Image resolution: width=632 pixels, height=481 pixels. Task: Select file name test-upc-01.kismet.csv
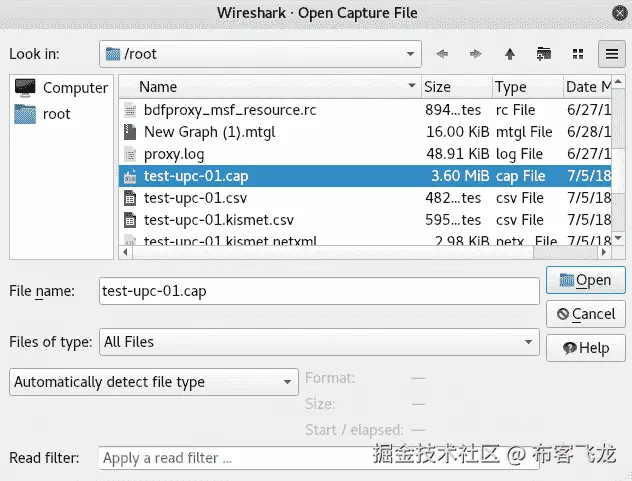coord(219,220)
